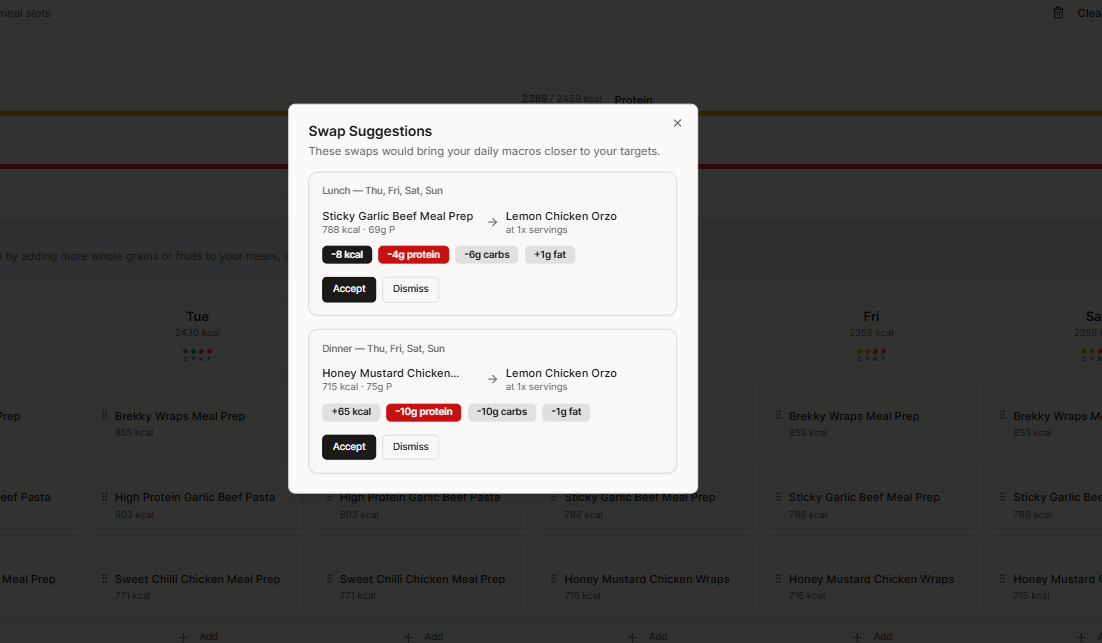Accept the Lunch swap suggestion
Viewport: 1102px width, 643px height.
pyautogui.click(x=349, y=289)
